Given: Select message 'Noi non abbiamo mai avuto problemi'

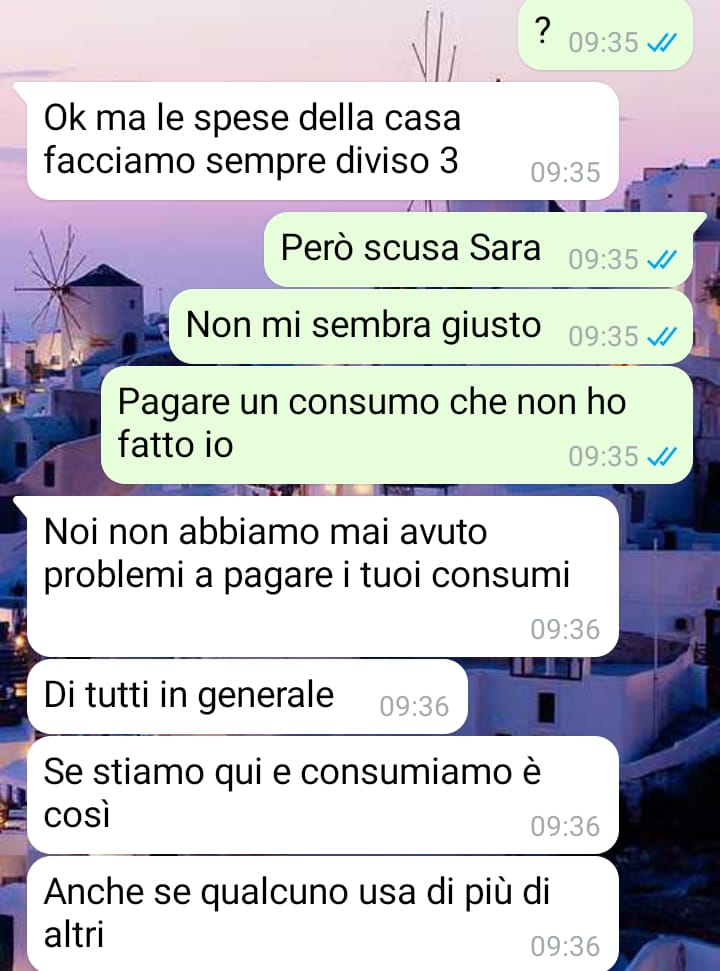Looking at the screenshot, I should [x=323, y=576].
